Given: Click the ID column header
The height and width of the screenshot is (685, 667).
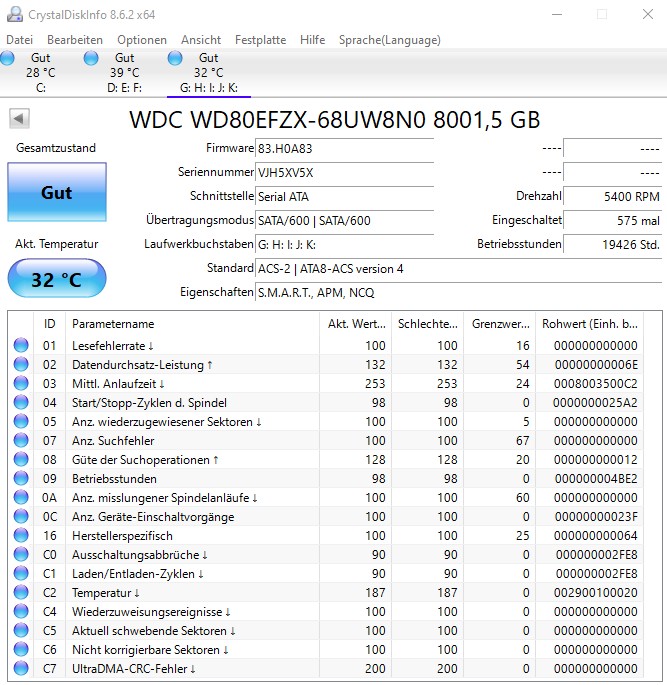Looking at the screenshot, I should 49,324.
